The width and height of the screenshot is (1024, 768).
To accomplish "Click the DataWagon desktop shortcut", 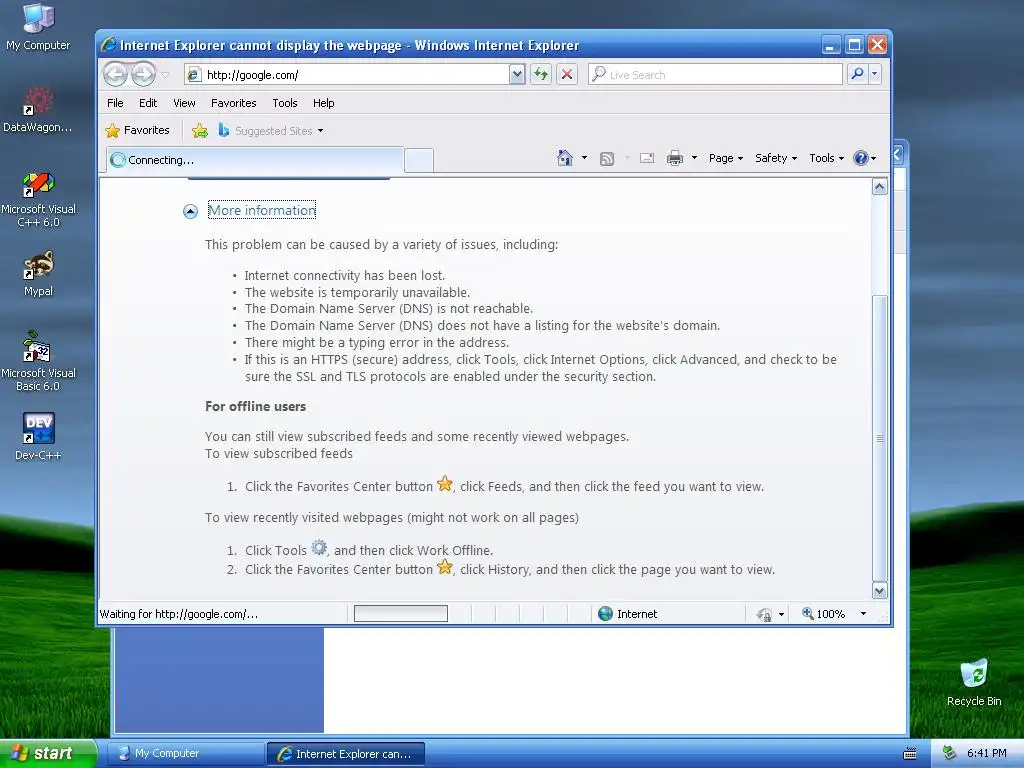I will [x=37, y=110].
